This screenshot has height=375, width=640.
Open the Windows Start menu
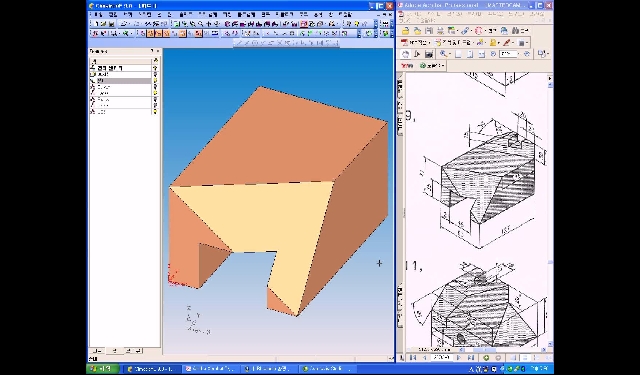[103, 369]
